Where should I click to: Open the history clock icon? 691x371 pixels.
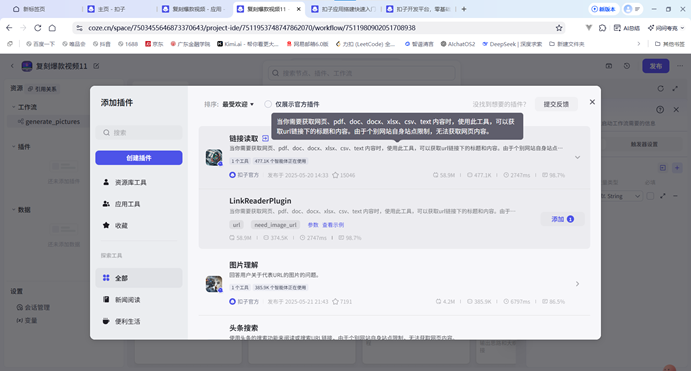coord(627,66)
